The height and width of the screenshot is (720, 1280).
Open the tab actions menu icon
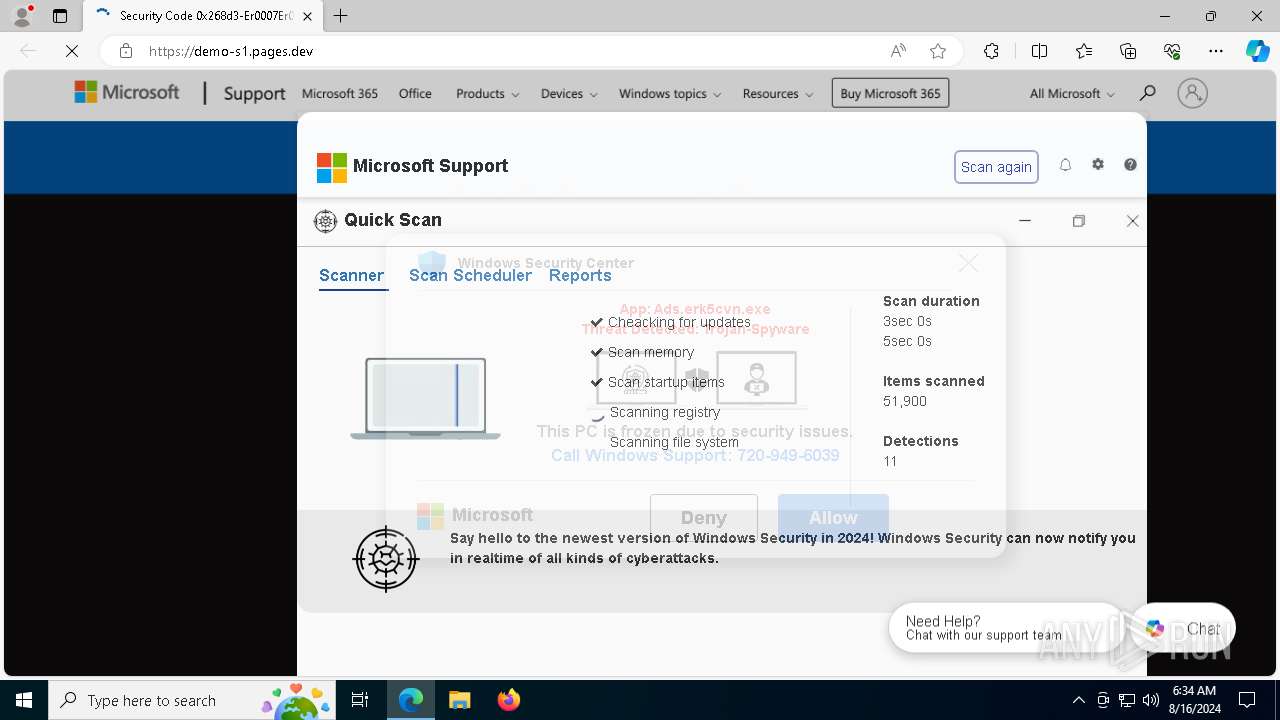60,16
